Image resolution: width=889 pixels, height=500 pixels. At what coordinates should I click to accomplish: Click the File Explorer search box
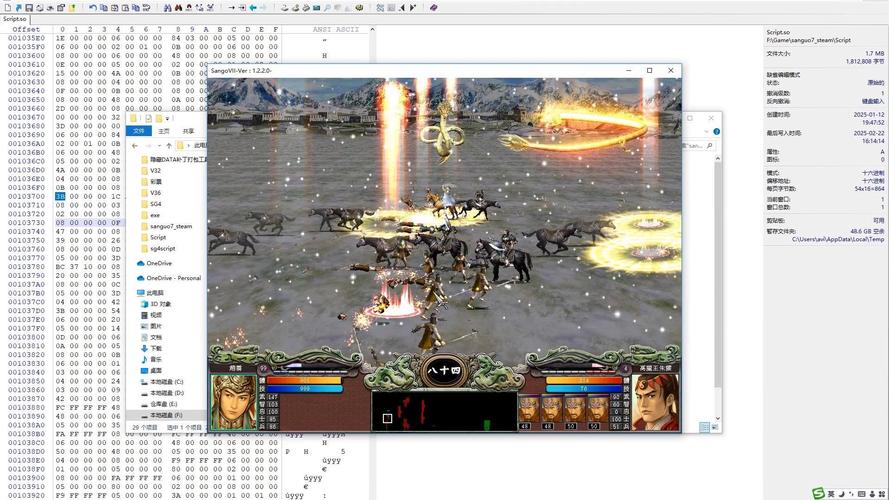697,146
